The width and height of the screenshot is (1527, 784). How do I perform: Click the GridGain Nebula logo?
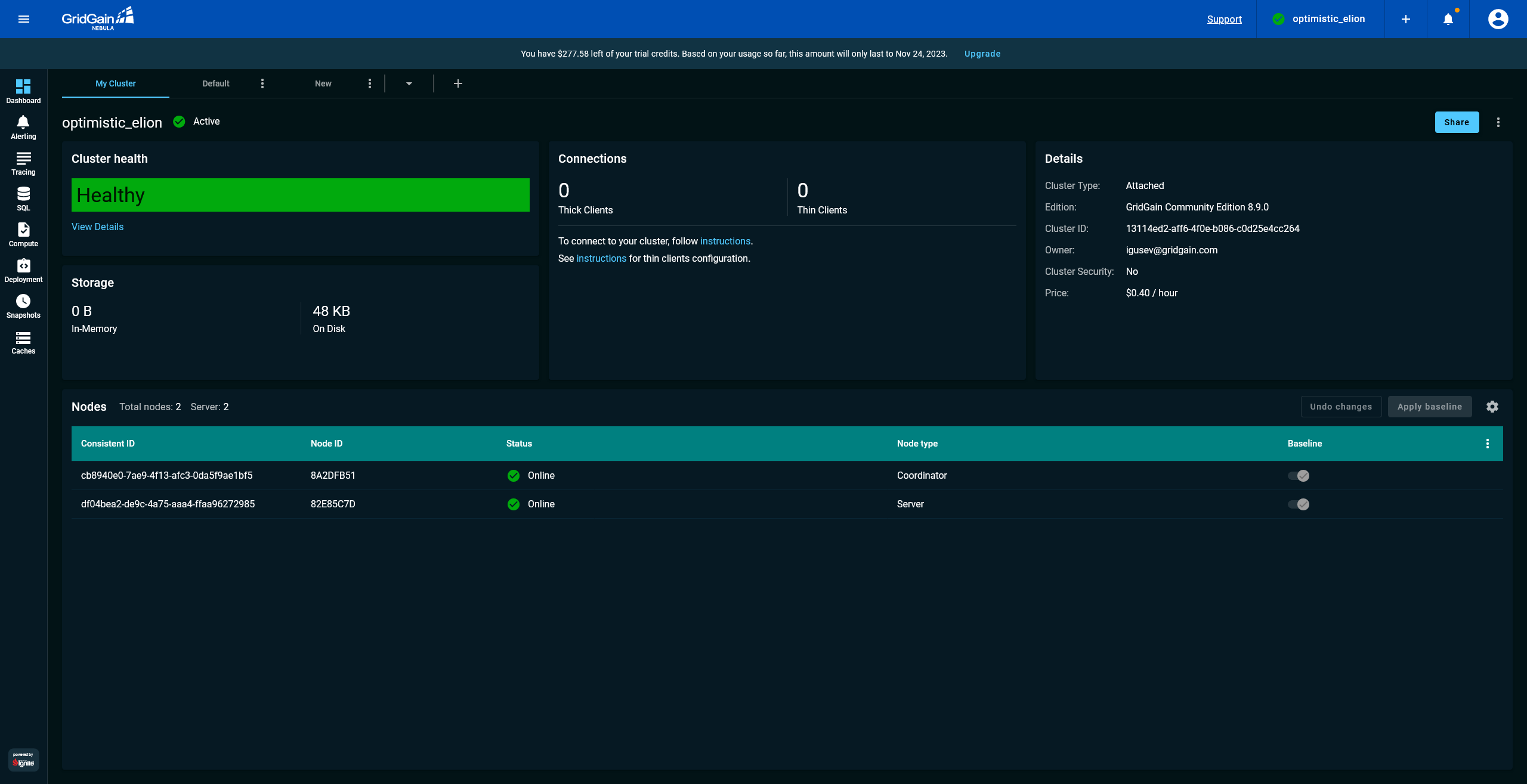tap(98, 18)
